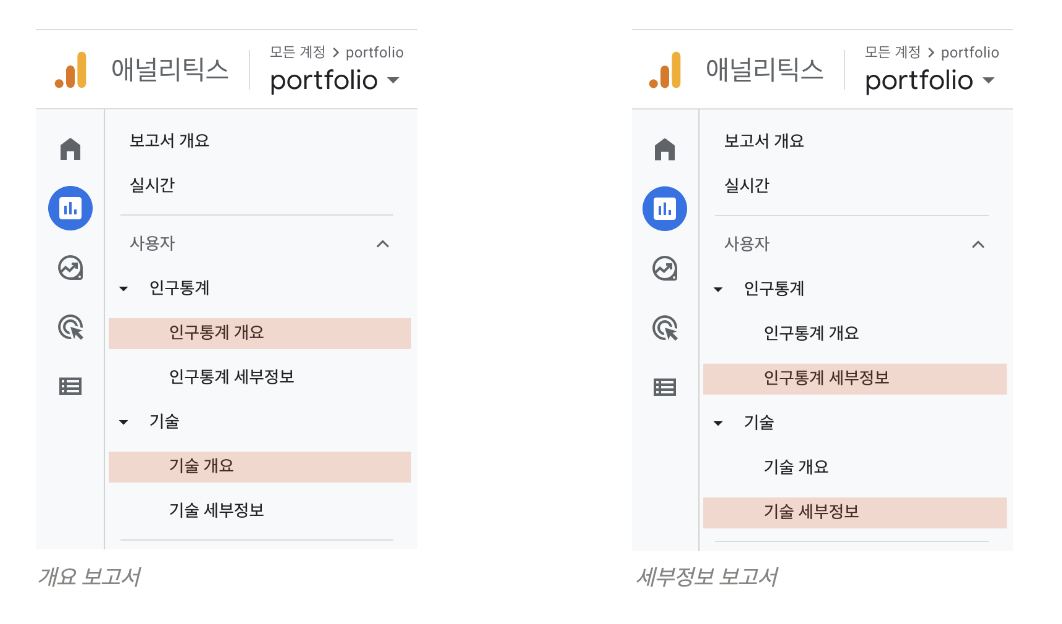The height and width of the screenshot is (624, 1062).
Task: Click the Advertising icon in the right screenshot
Action: pos(664,328)
